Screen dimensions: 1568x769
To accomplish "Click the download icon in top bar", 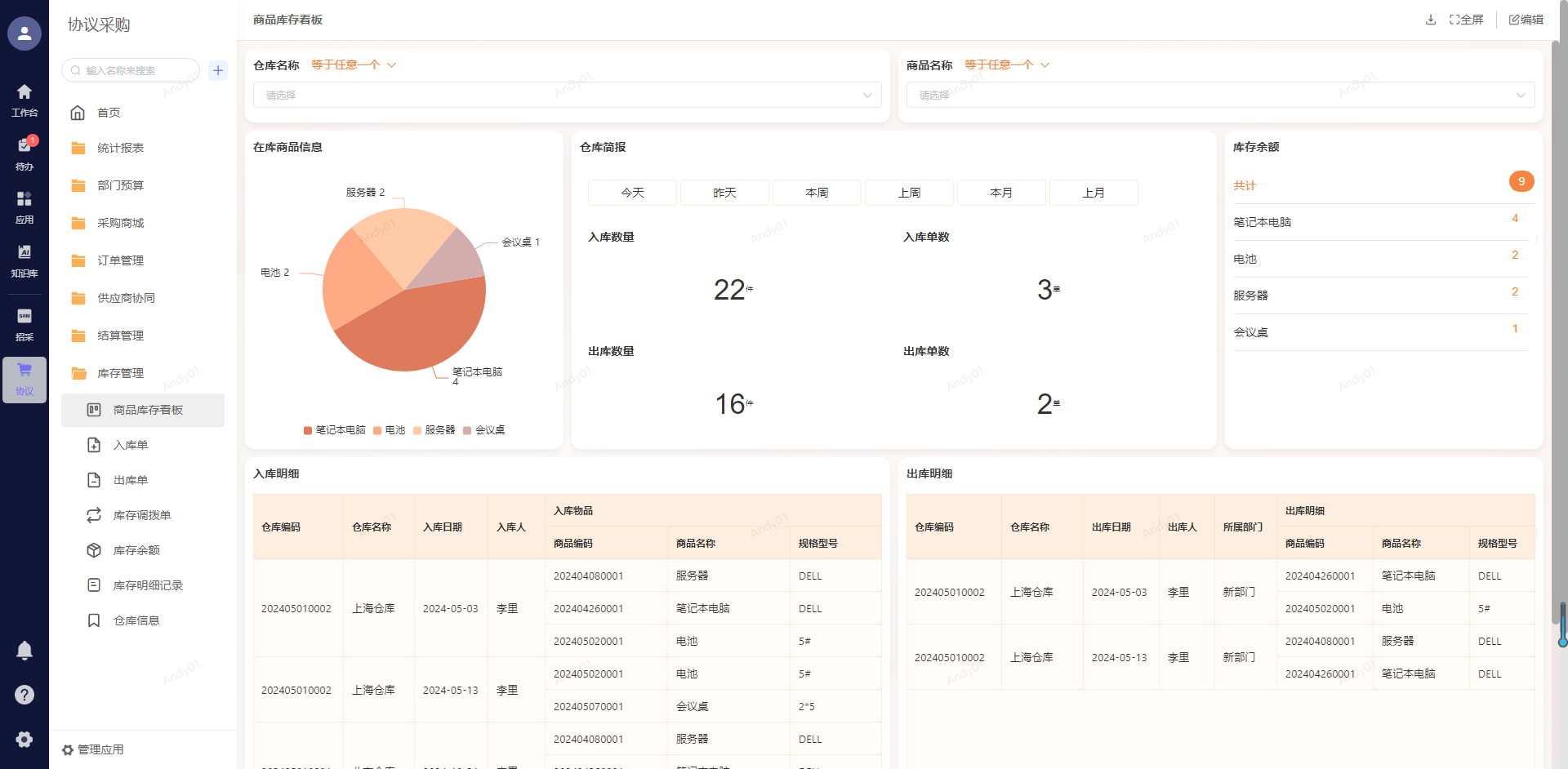I will click(1430, 20).
